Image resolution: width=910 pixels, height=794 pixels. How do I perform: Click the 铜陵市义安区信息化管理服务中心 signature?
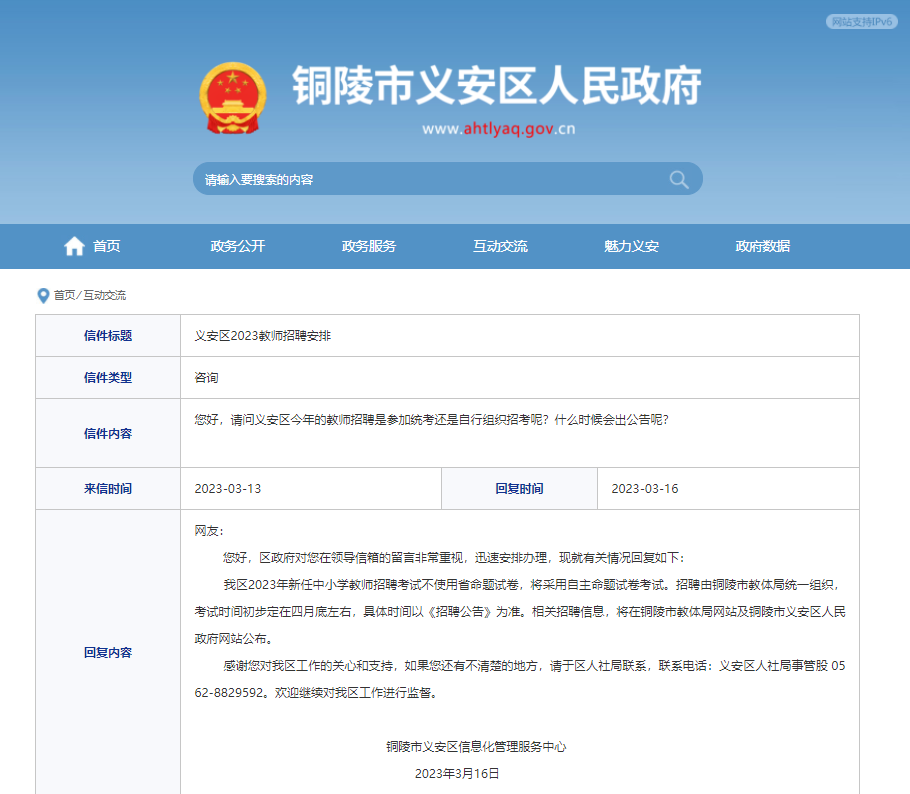coord(476,747)
